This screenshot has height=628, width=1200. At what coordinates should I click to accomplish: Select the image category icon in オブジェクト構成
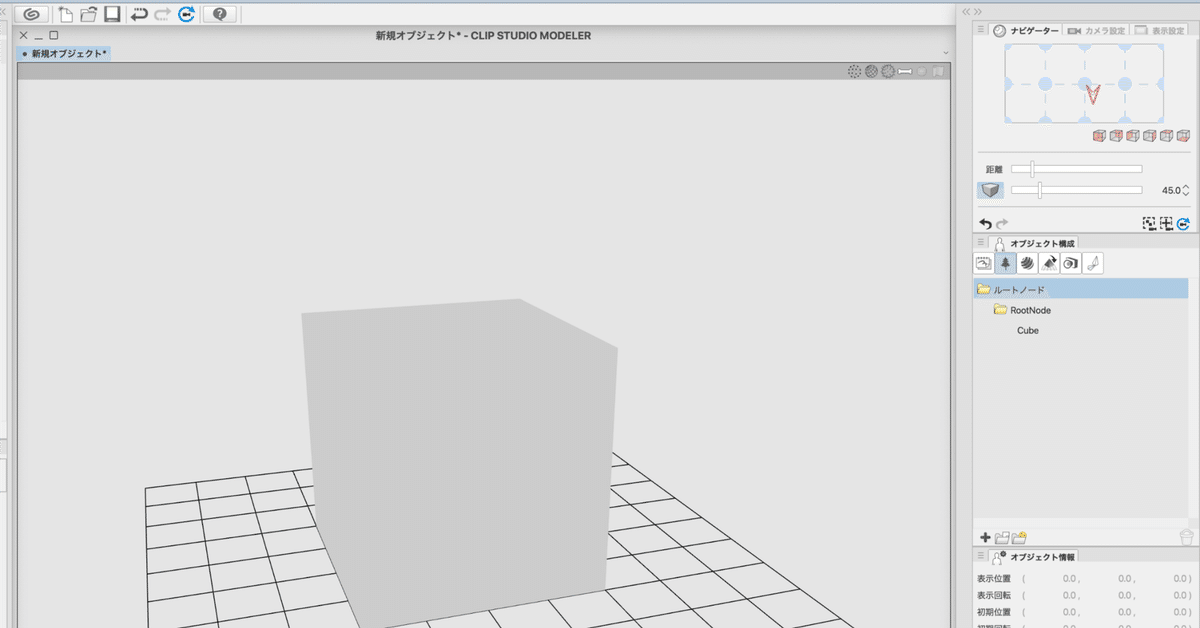pos(984,263)
